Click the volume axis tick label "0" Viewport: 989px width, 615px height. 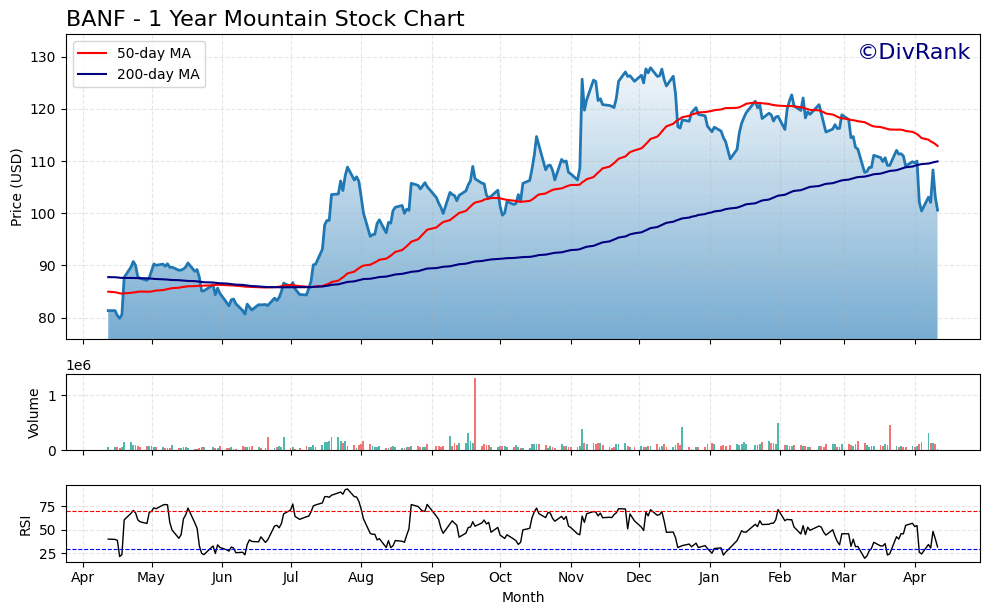(x=52, y=451)
